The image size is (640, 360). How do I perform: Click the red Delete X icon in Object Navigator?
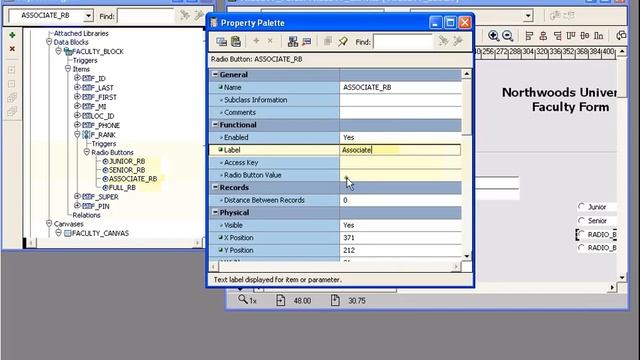pos(12,49)
